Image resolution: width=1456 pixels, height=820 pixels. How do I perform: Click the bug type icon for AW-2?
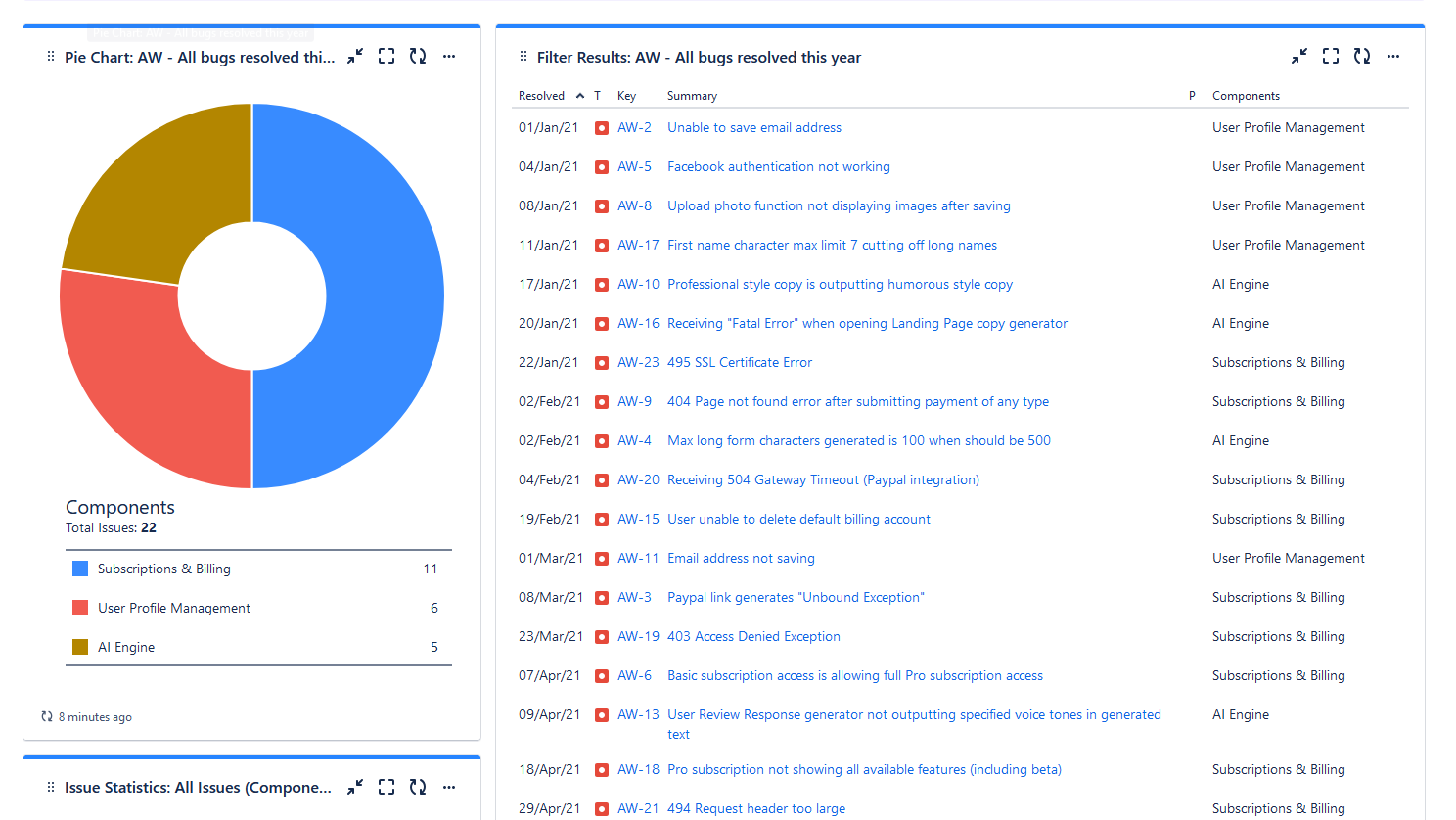[x=602, y=128]
